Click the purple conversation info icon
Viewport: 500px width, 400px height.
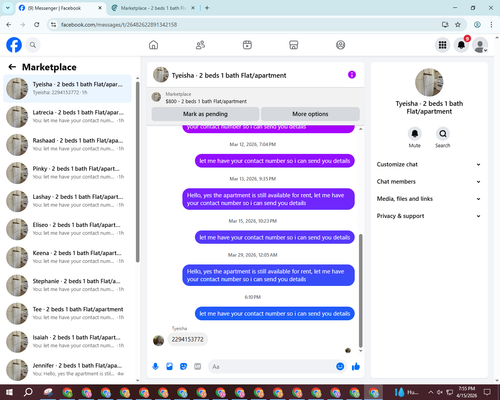[352, 75]
